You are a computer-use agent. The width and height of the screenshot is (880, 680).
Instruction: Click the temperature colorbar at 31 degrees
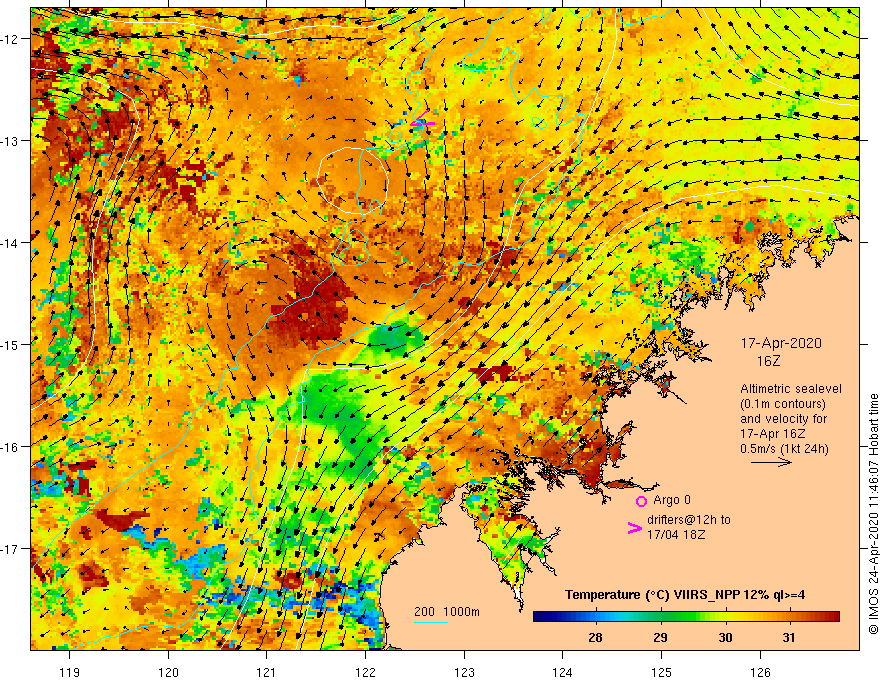(790, 617)
